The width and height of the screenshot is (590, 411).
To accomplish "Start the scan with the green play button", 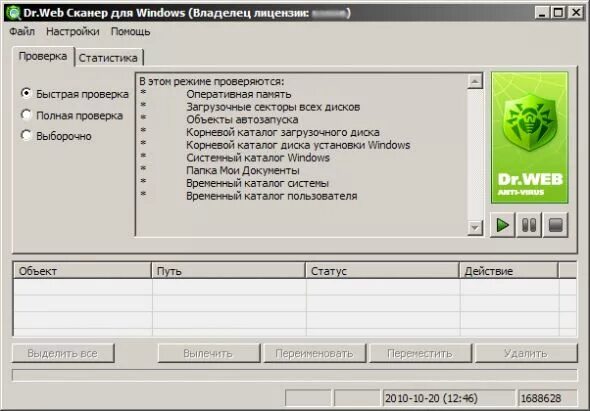I will [502, 225].
